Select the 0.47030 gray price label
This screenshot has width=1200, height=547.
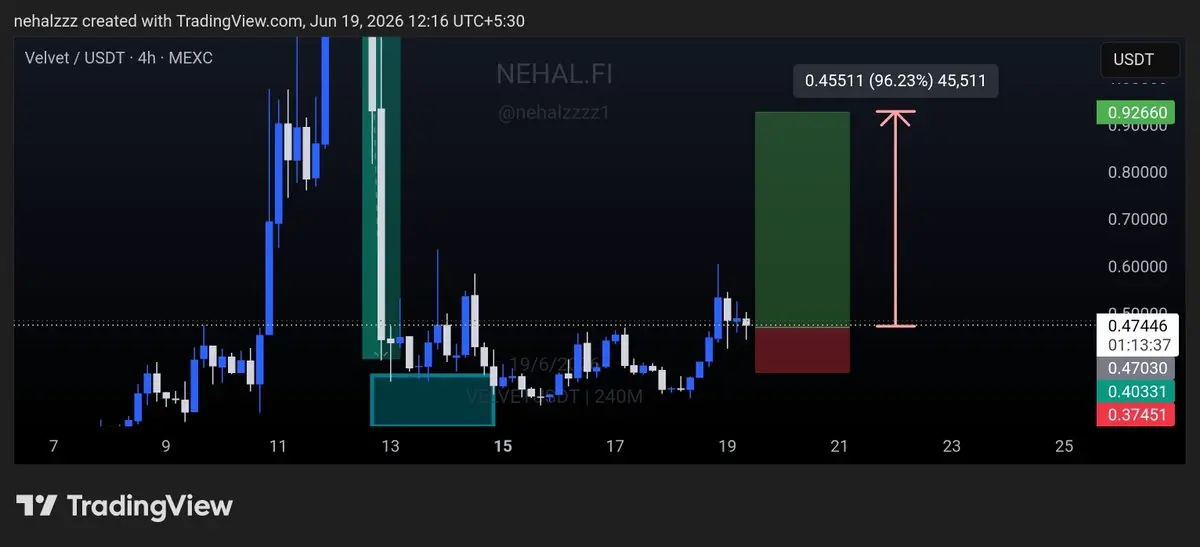1135,369
